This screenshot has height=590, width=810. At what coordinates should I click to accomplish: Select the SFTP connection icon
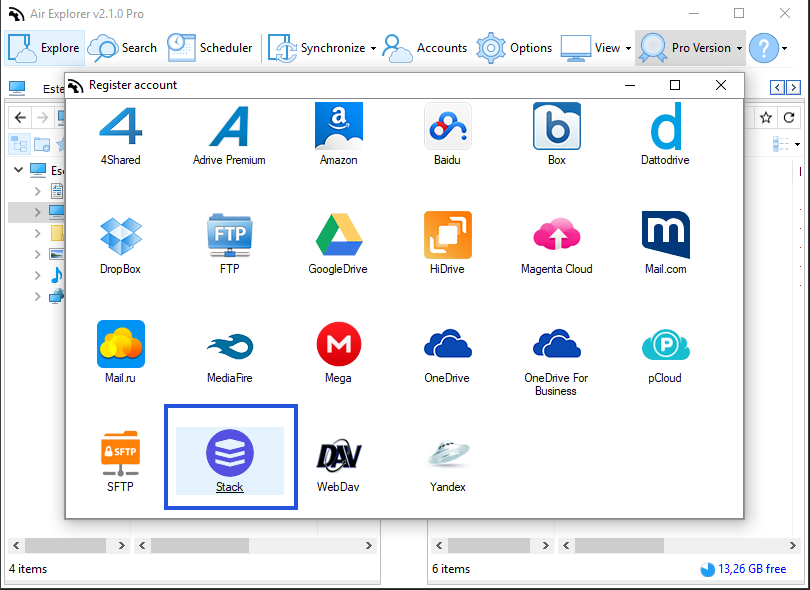(x=120, y=454)
